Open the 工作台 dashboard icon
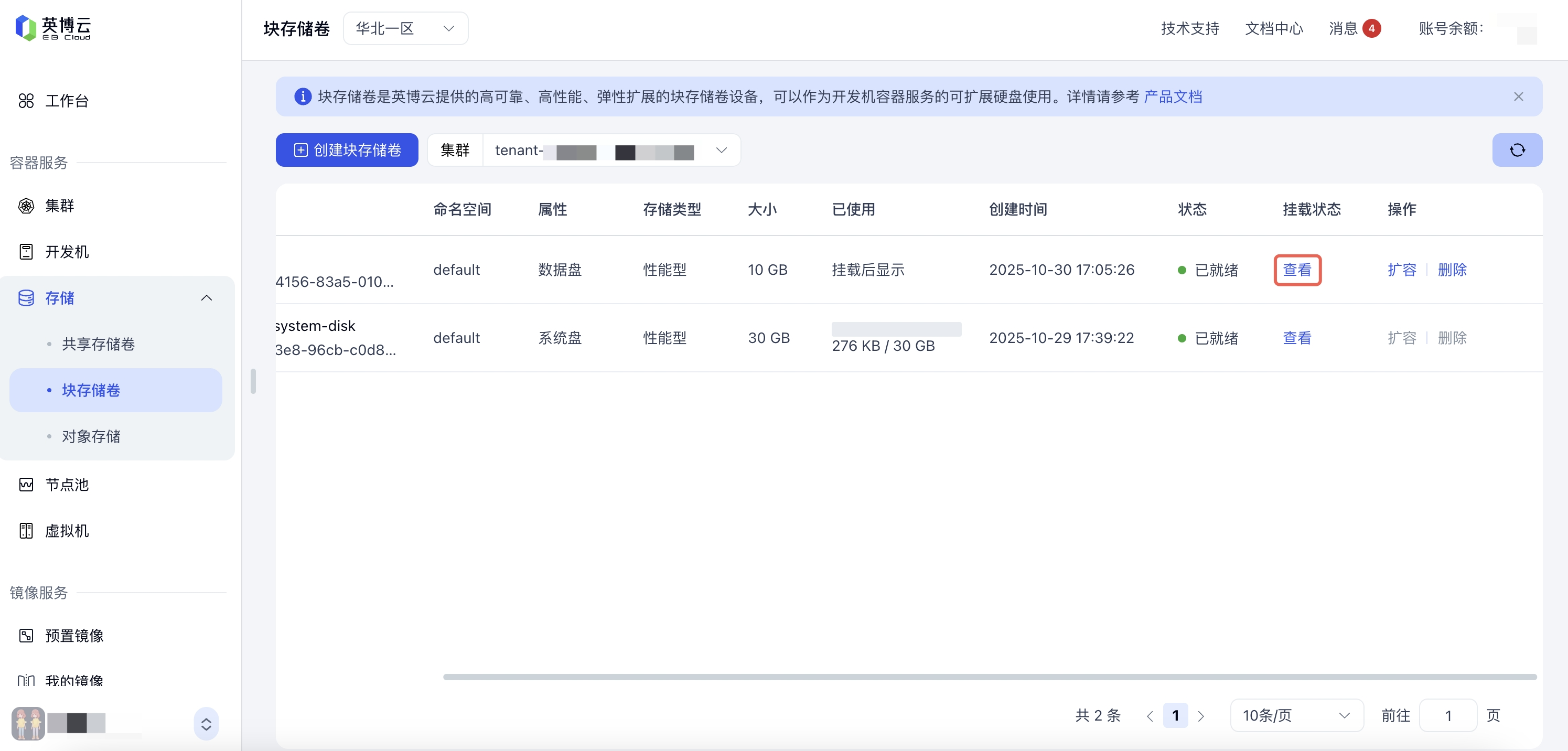 click(26, 100)
